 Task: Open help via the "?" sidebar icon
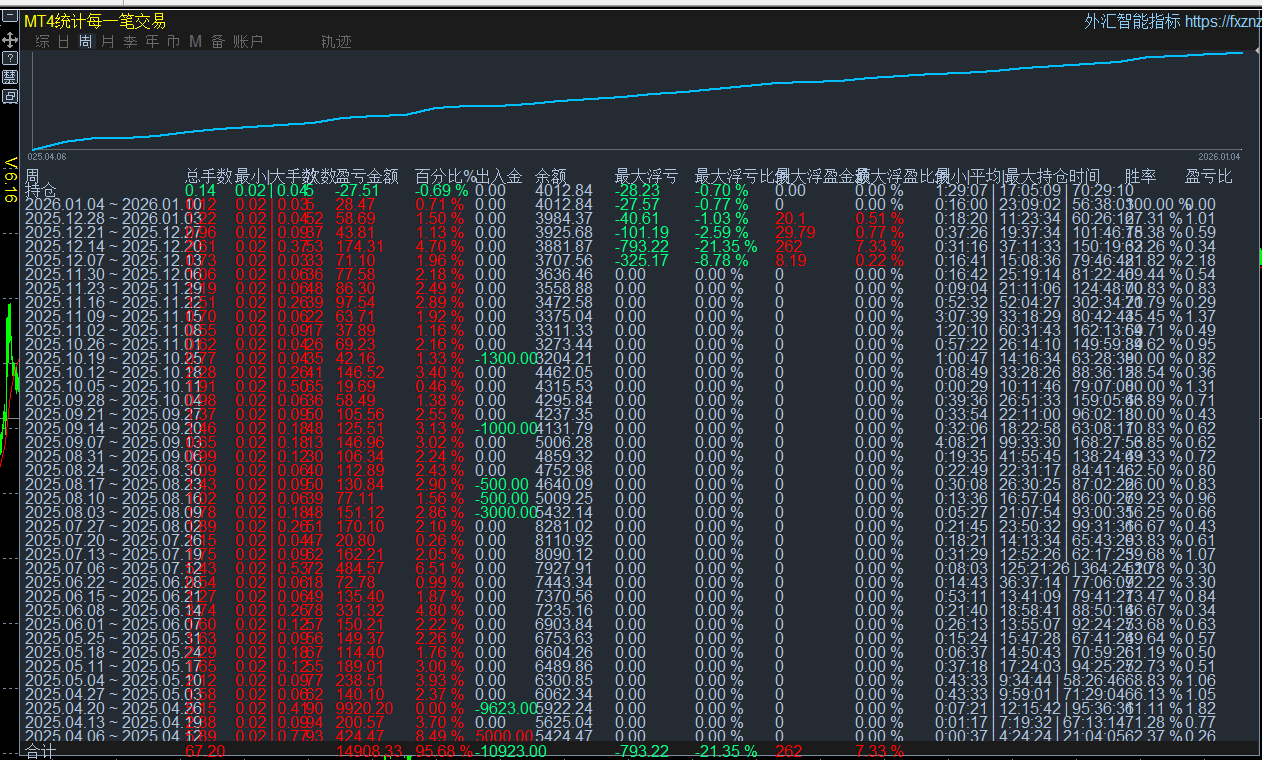tap(10, 58)
